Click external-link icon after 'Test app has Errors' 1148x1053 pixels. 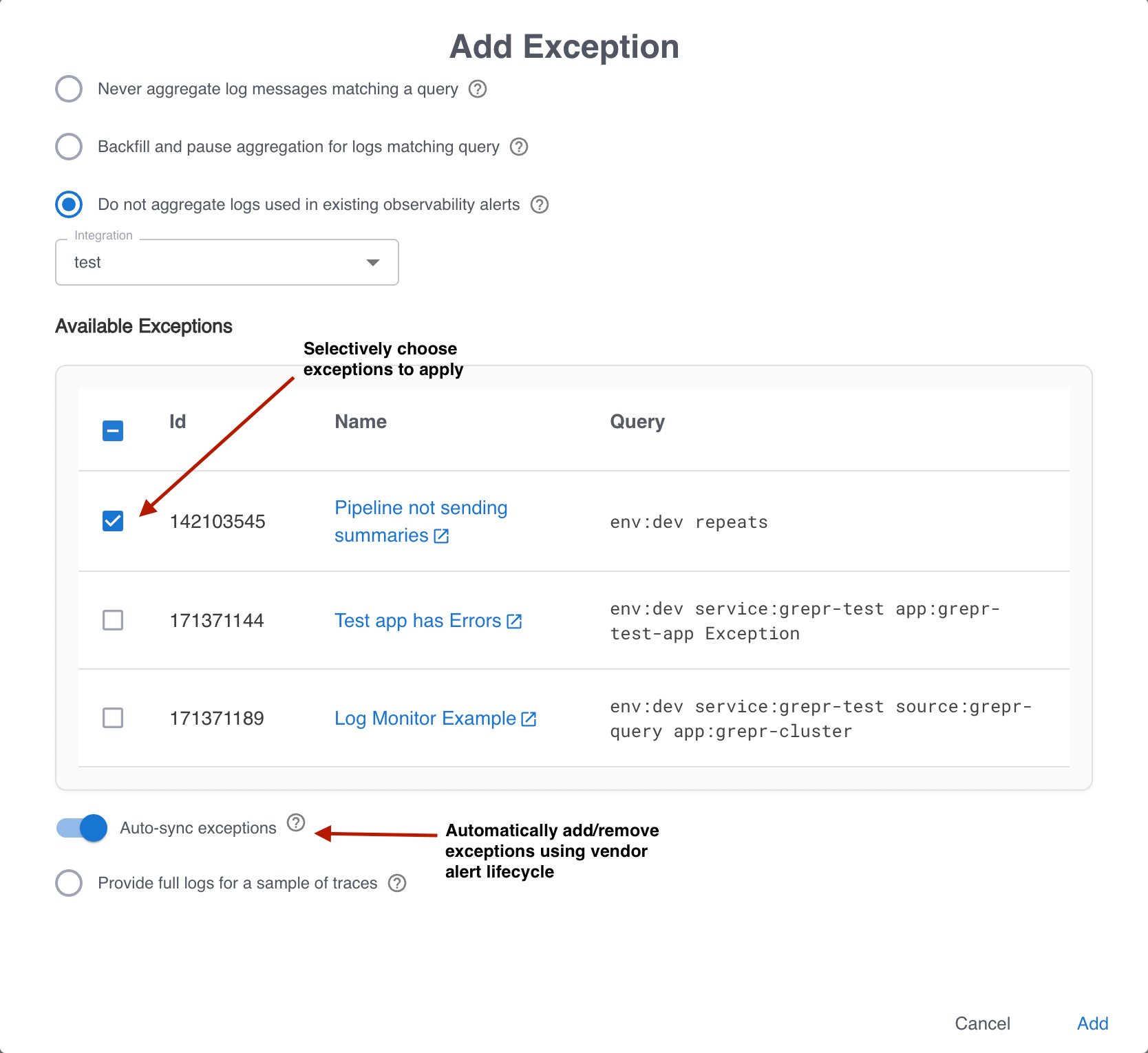[x=514, y=621]
